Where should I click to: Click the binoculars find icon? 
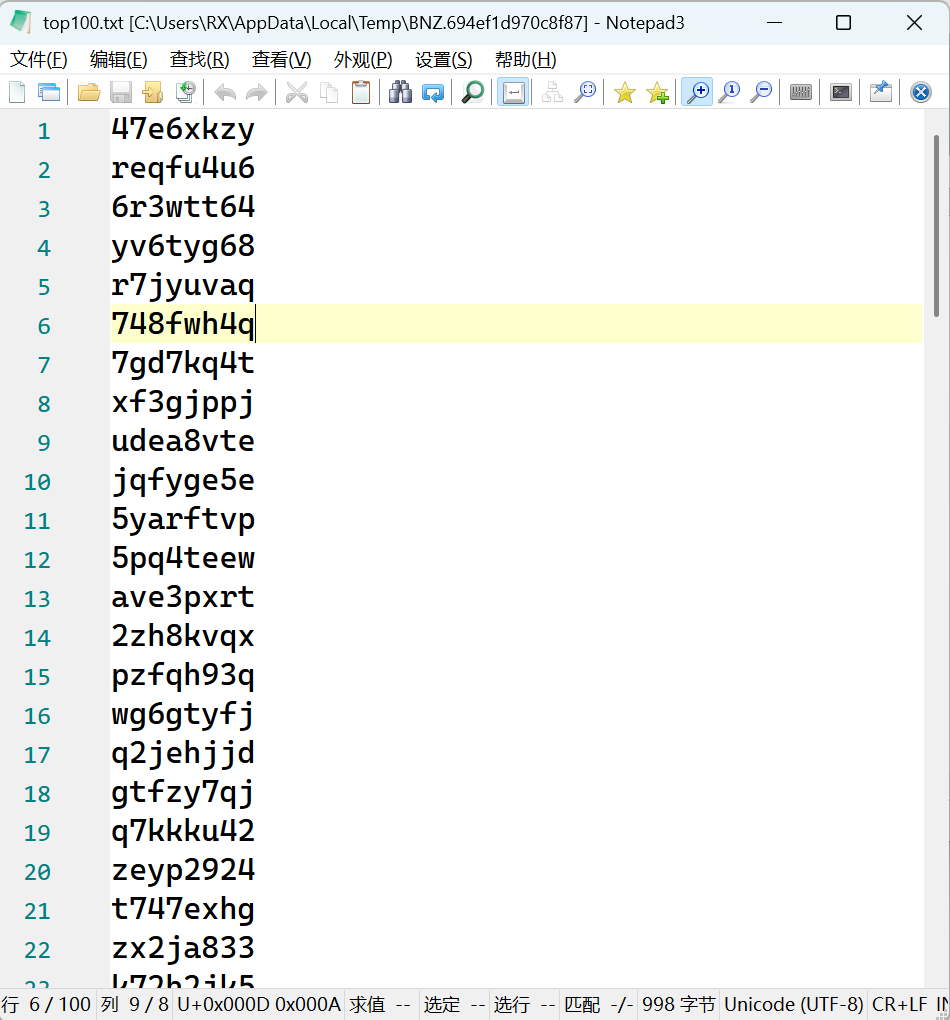401,93
